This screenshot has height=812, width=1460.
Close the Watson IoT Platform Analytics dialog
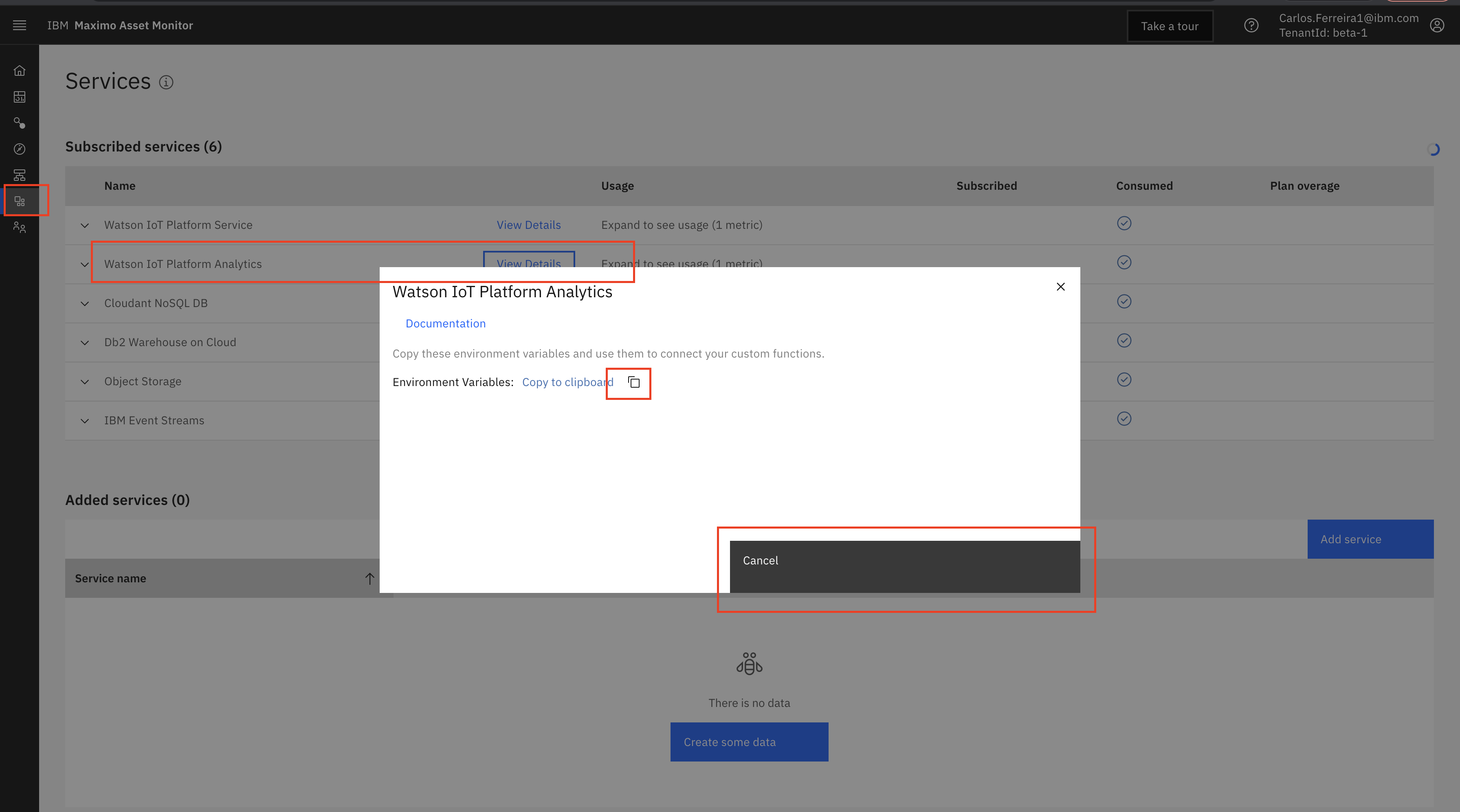(1060, 287)
